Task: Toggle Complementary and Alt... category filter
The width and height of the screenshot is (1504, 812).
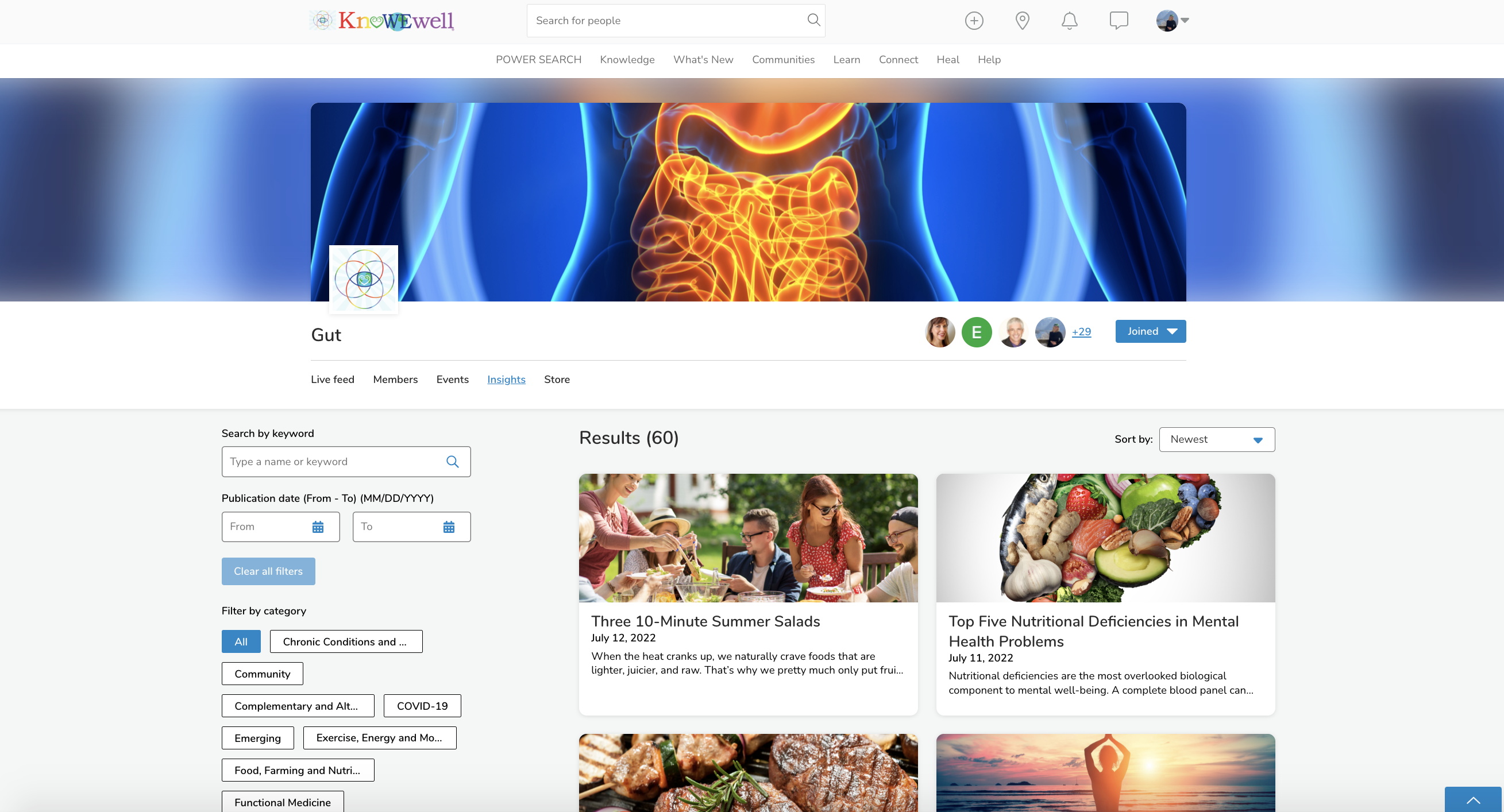Action: (298, 706)
